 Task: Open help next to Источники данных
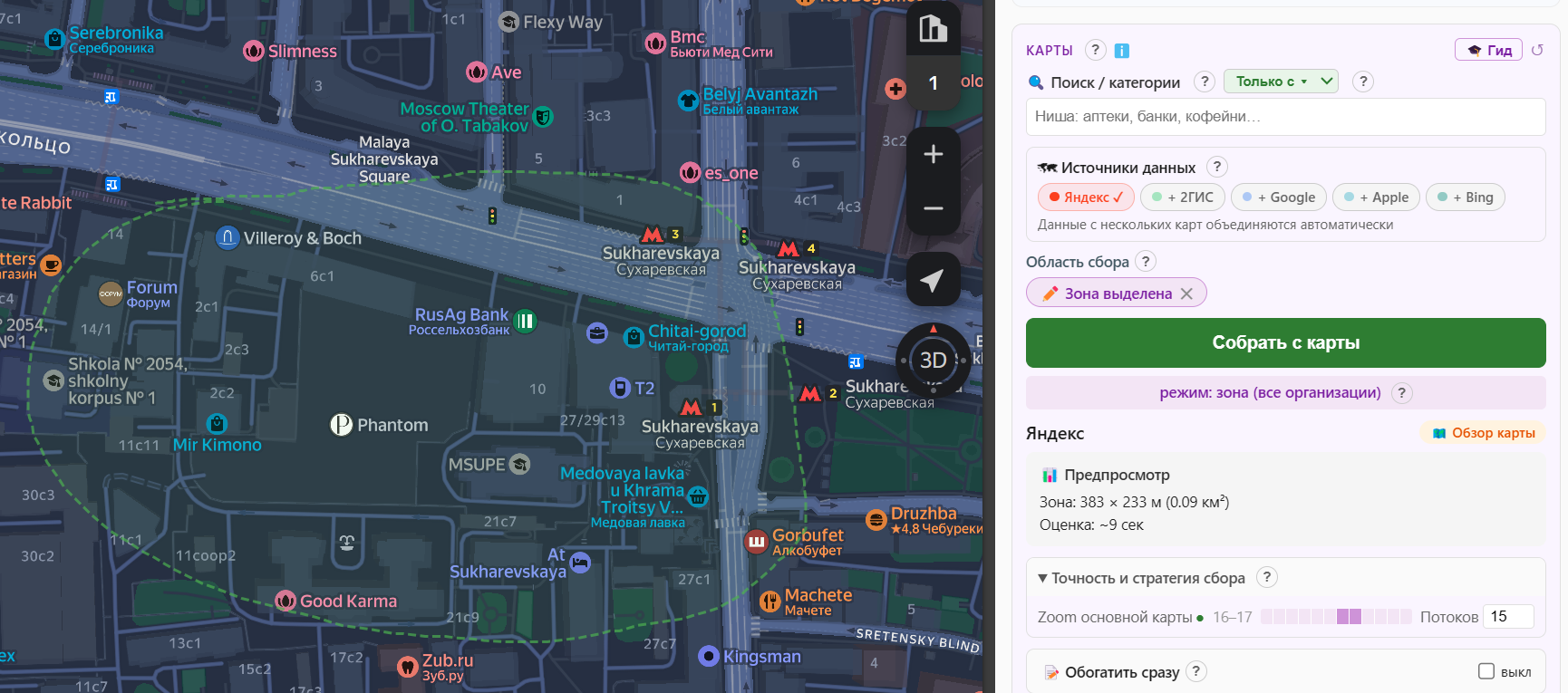coord(1217,167)
